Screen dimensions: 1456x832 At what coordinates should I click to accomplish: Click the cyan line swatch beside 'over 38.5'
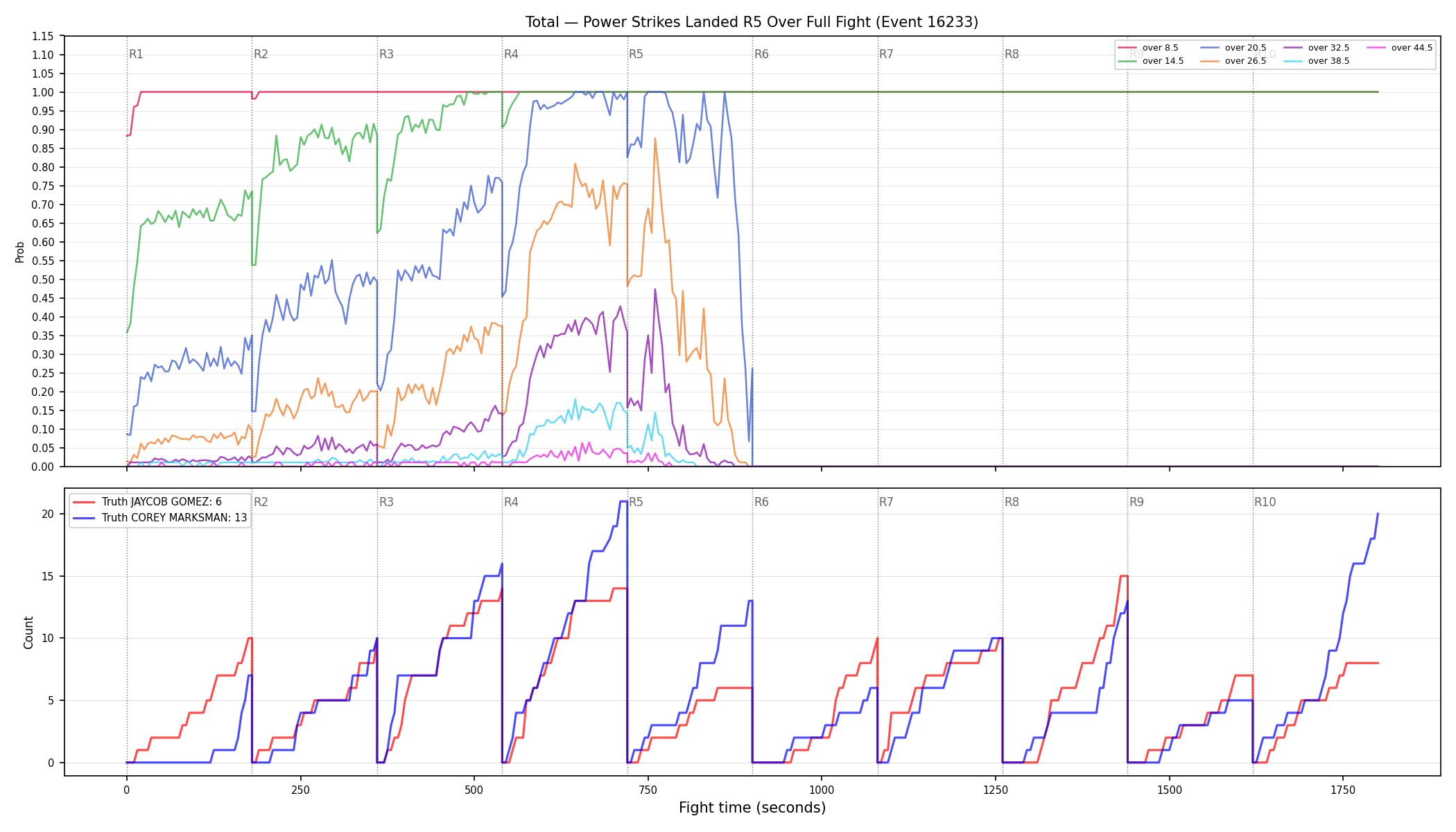(x=1293, y=61)
